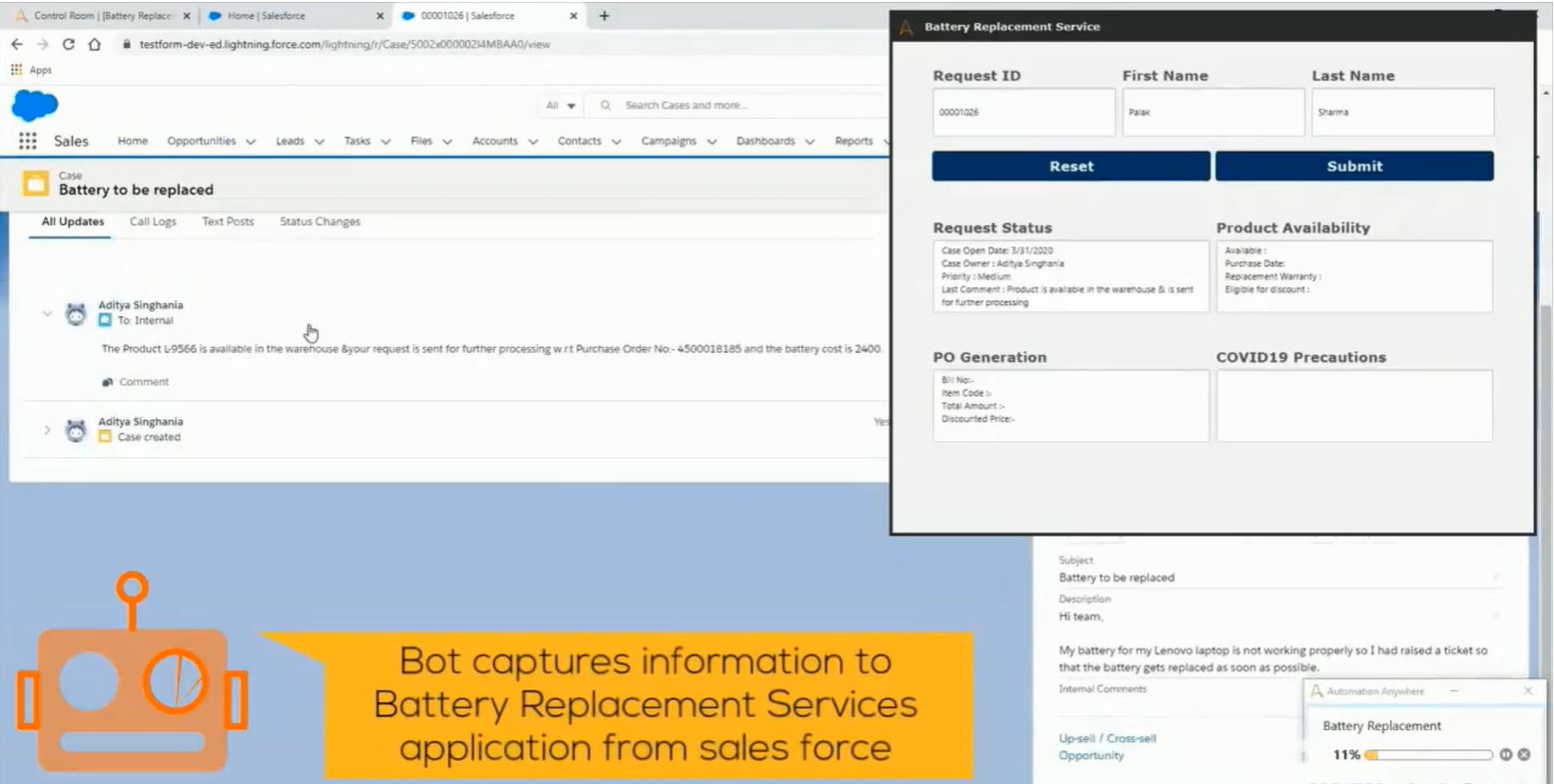The width and height of the screenshot is (1554, 784).
Task: Expand the Tasks nav dropdown chevron
Action: pyautogui.click(x=385, y=142)
